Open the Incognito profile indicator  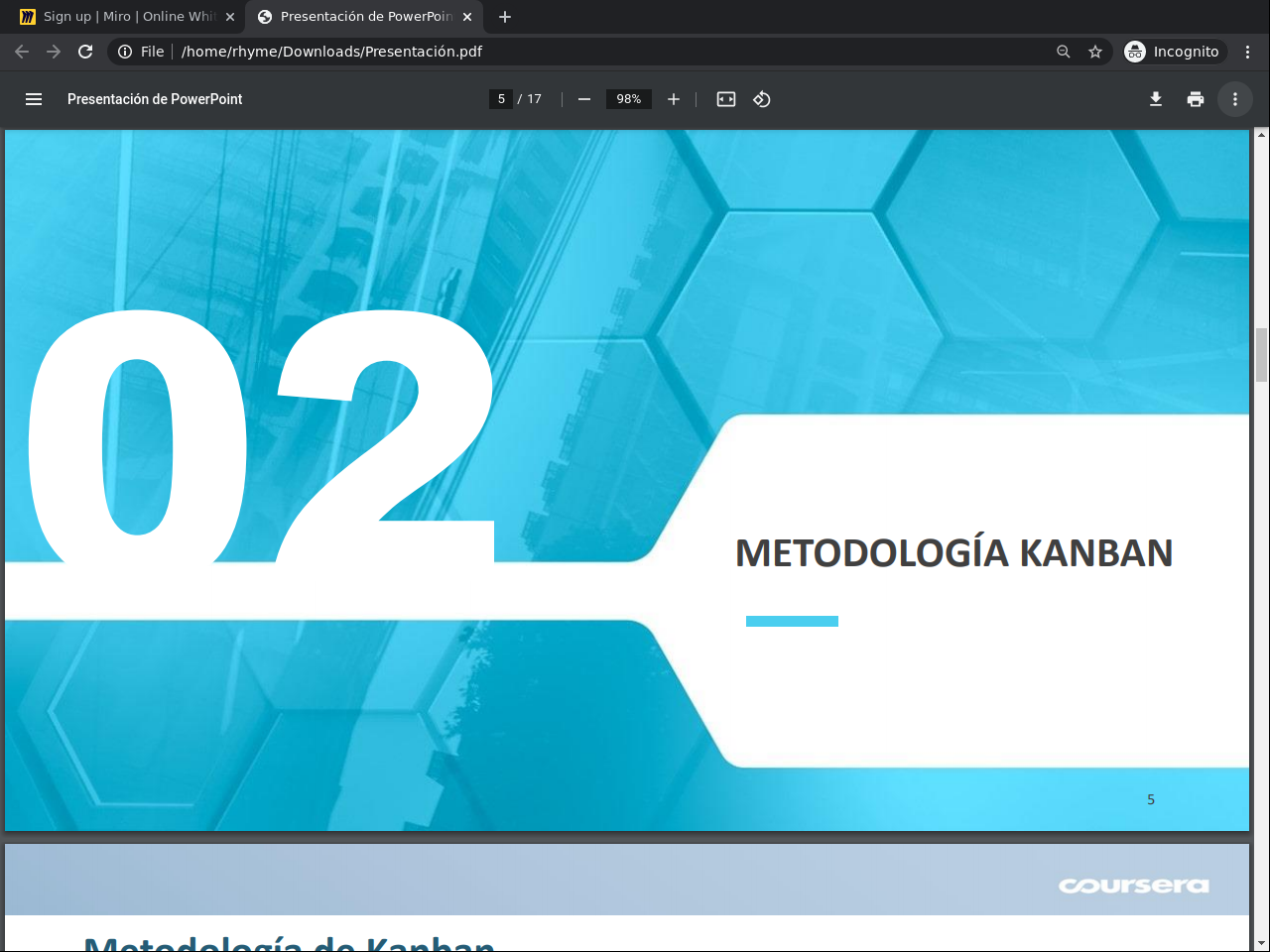[x=1173, y=52]
